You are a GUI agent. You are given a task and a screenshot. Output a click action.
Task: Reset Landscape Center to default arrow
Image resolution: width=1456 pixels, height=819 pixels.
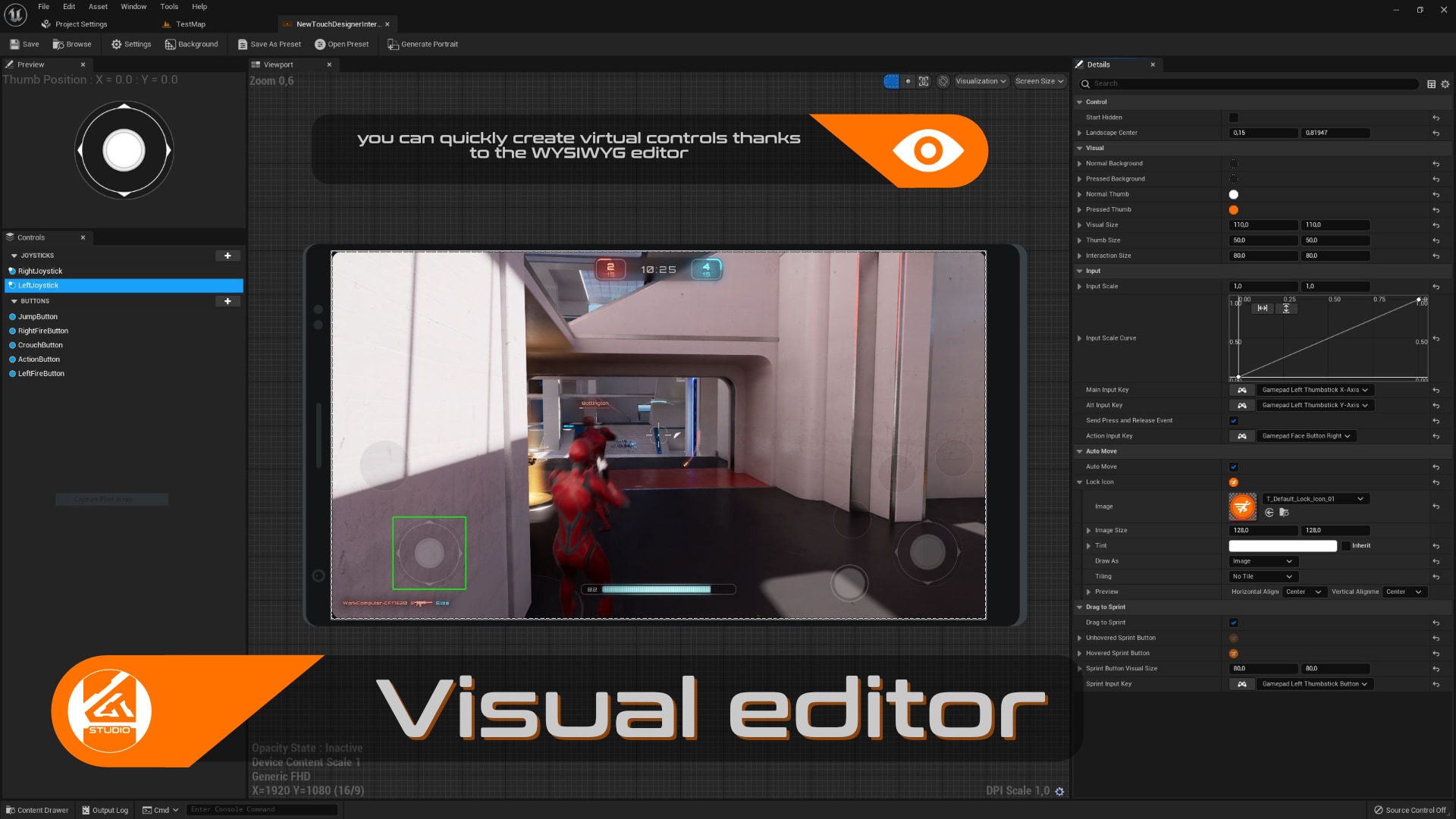(1436, 133)
